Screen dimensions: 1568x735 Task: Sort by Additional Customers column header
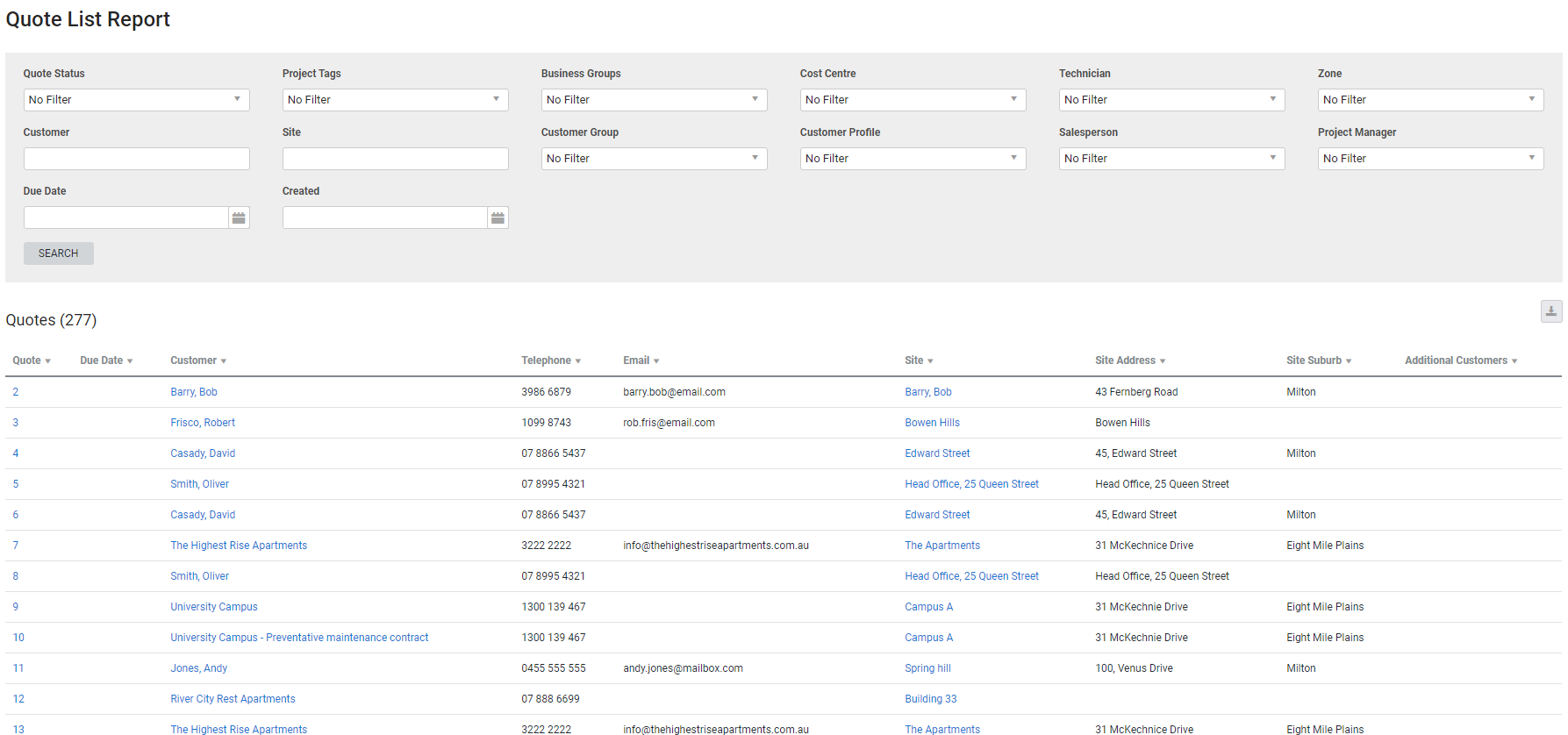[x=1456, y=360]
